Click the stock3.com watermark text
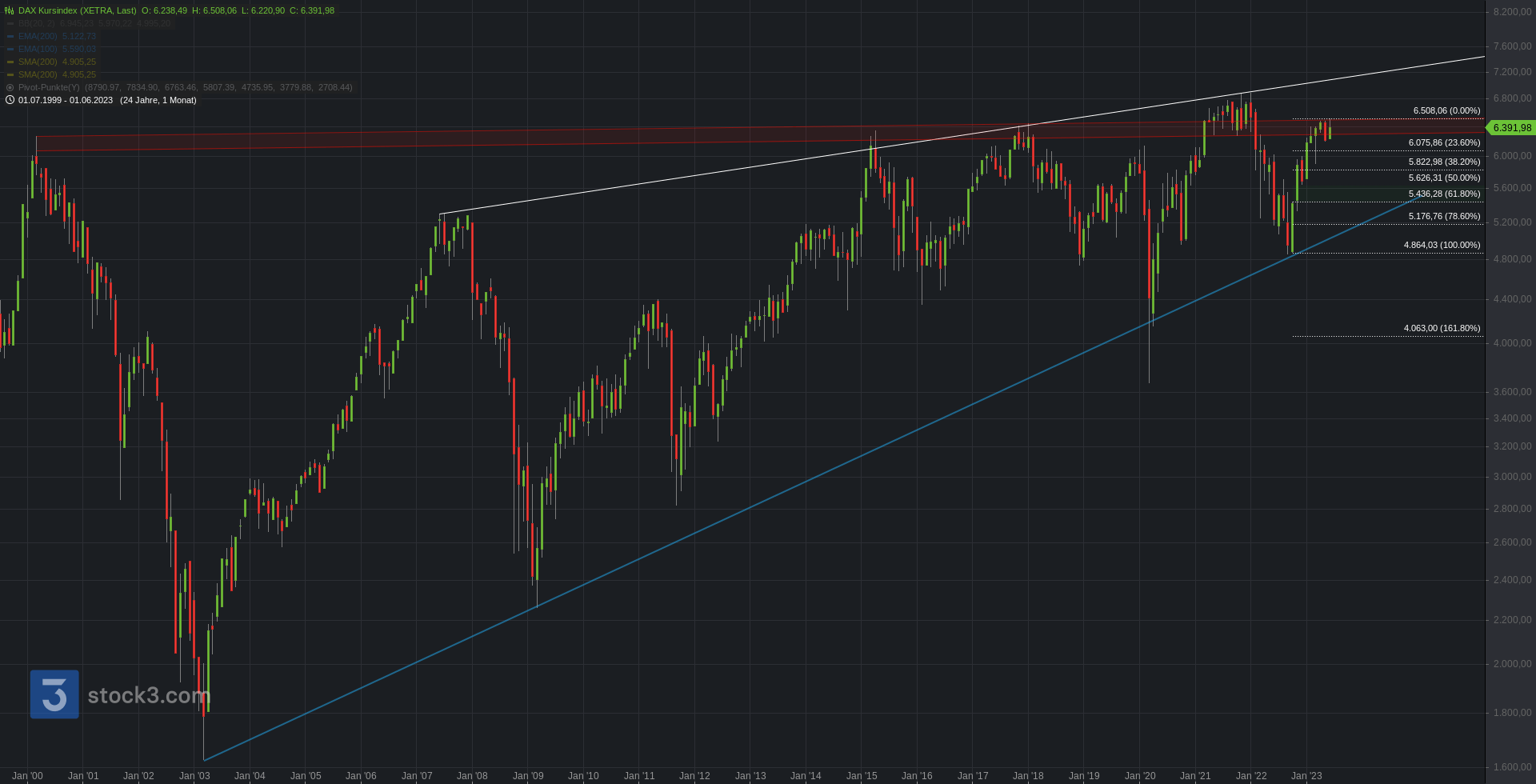The width and height of the screenshot is (1536, 784). (149, 695)
